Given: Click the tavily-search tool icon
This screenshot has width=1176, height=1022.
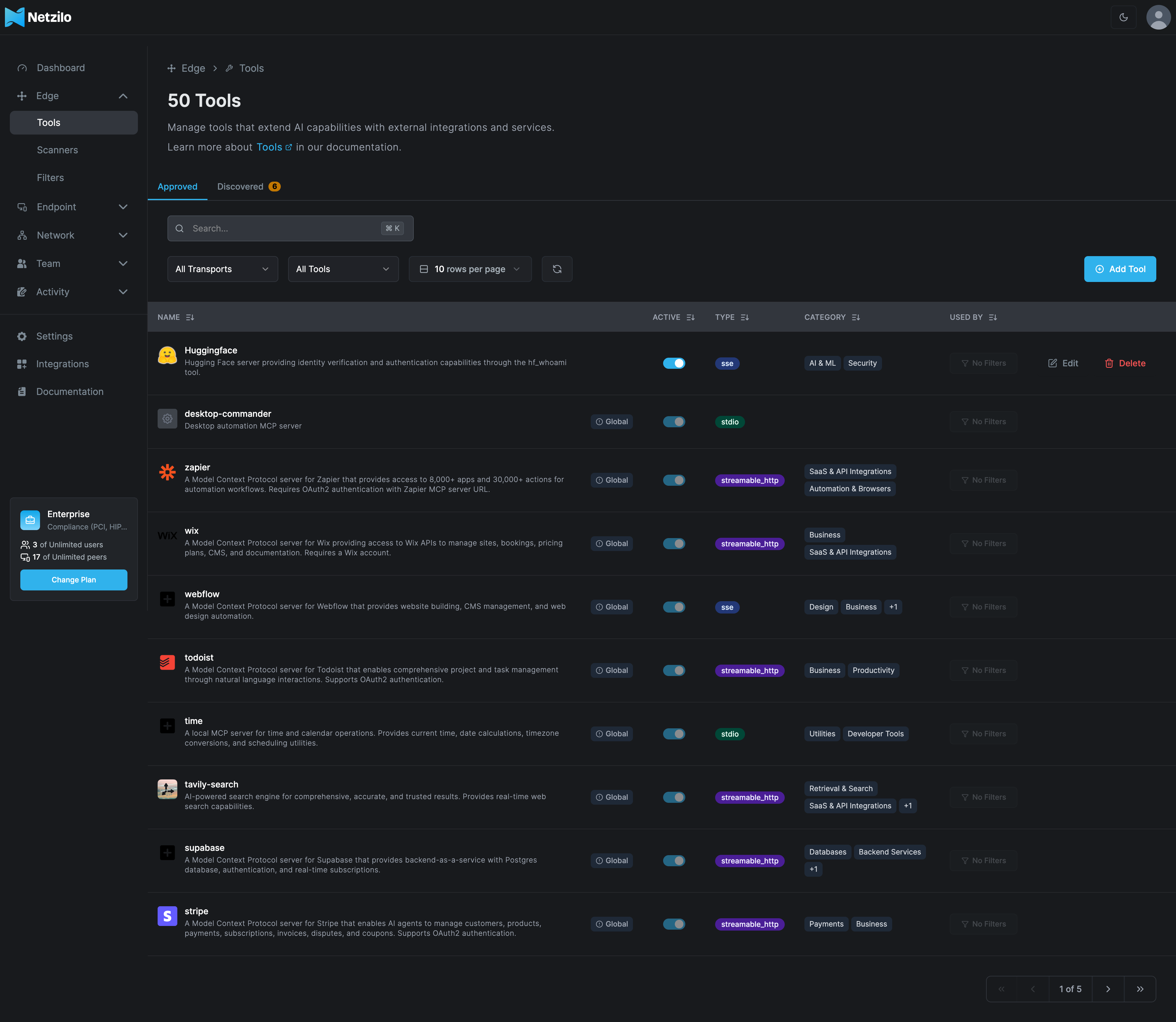Looking at the screenshot, I should click(x=167, y=789).
